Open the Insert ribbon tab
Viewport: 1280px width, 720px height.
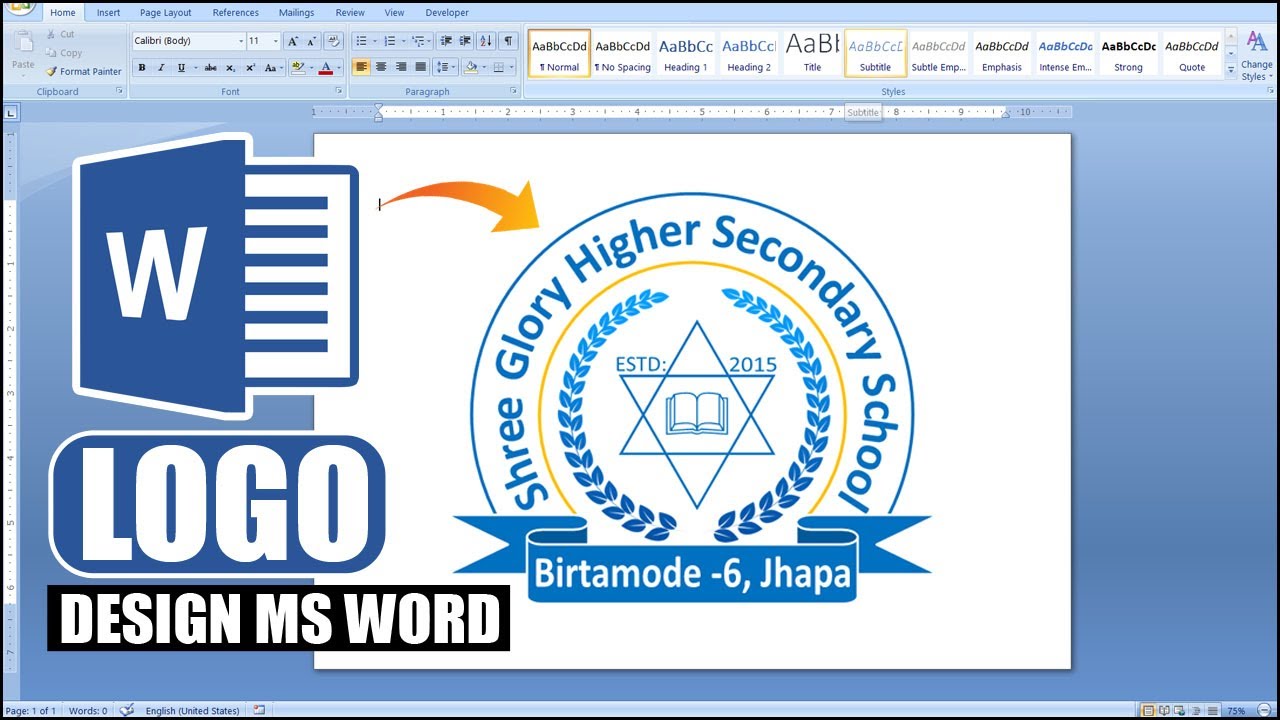click(109, 13)
